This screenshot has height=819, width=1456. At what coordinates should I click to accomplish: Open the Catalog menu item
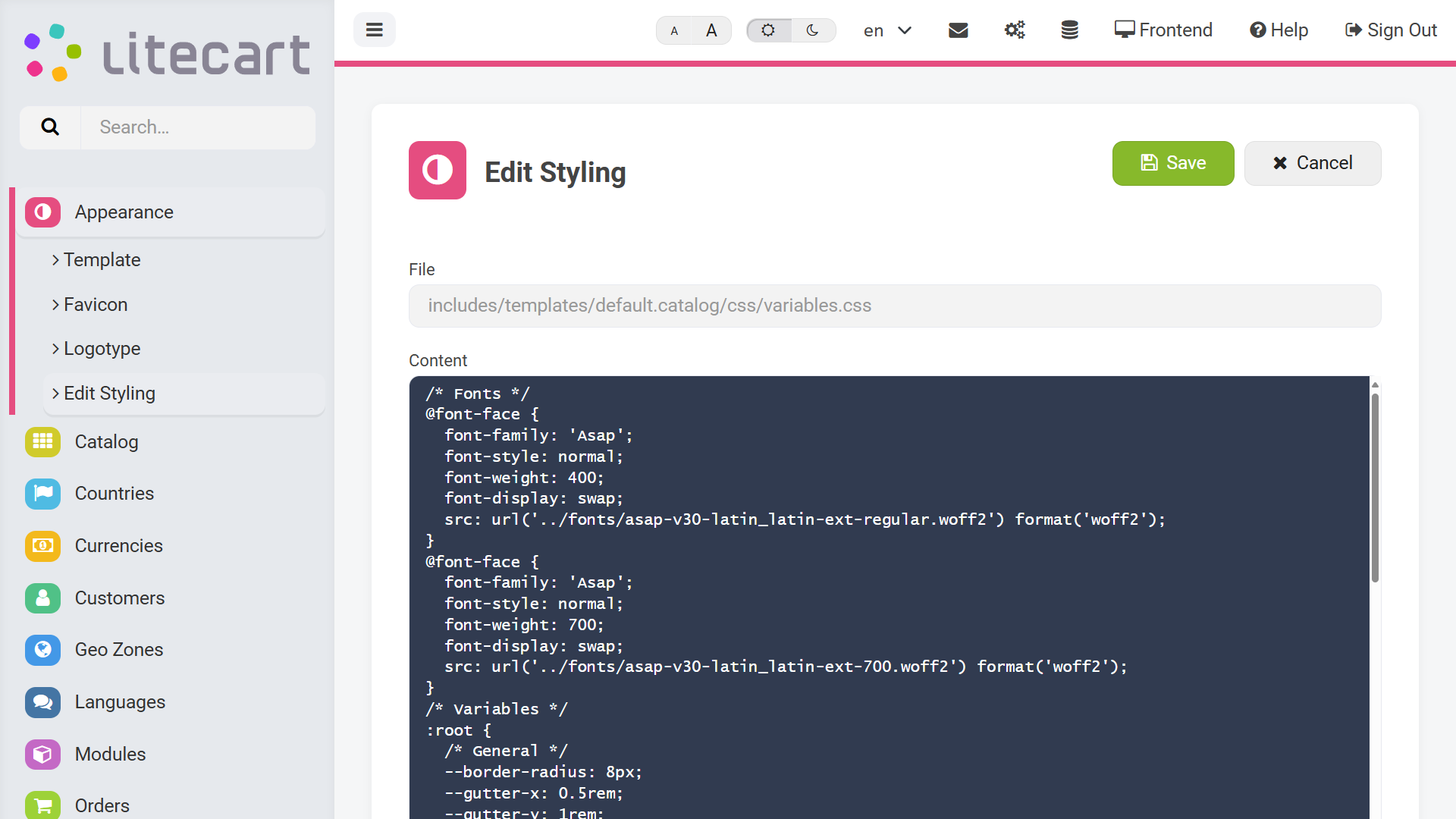(x=171, y=441)
